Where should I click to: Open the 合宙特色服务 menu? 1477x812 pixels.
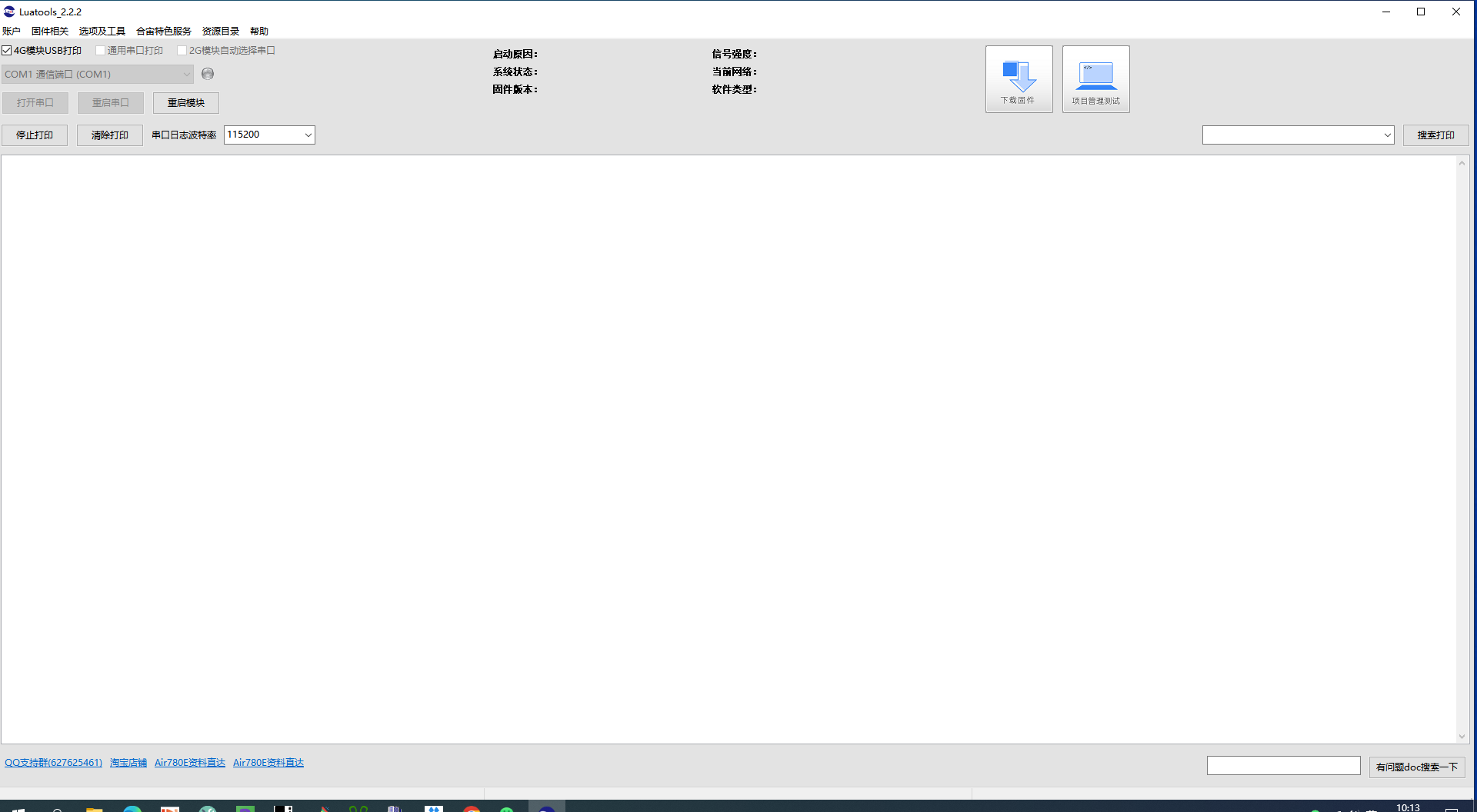click(163, 32)
